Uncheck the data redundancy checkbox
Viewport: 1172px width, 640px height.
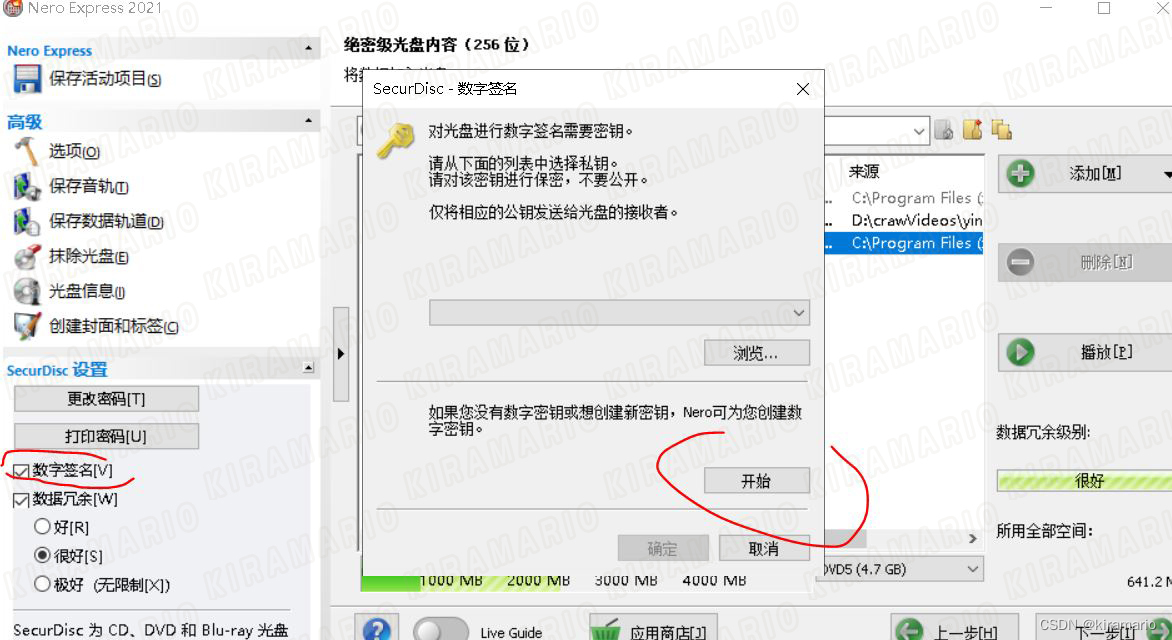coord(21,499)
